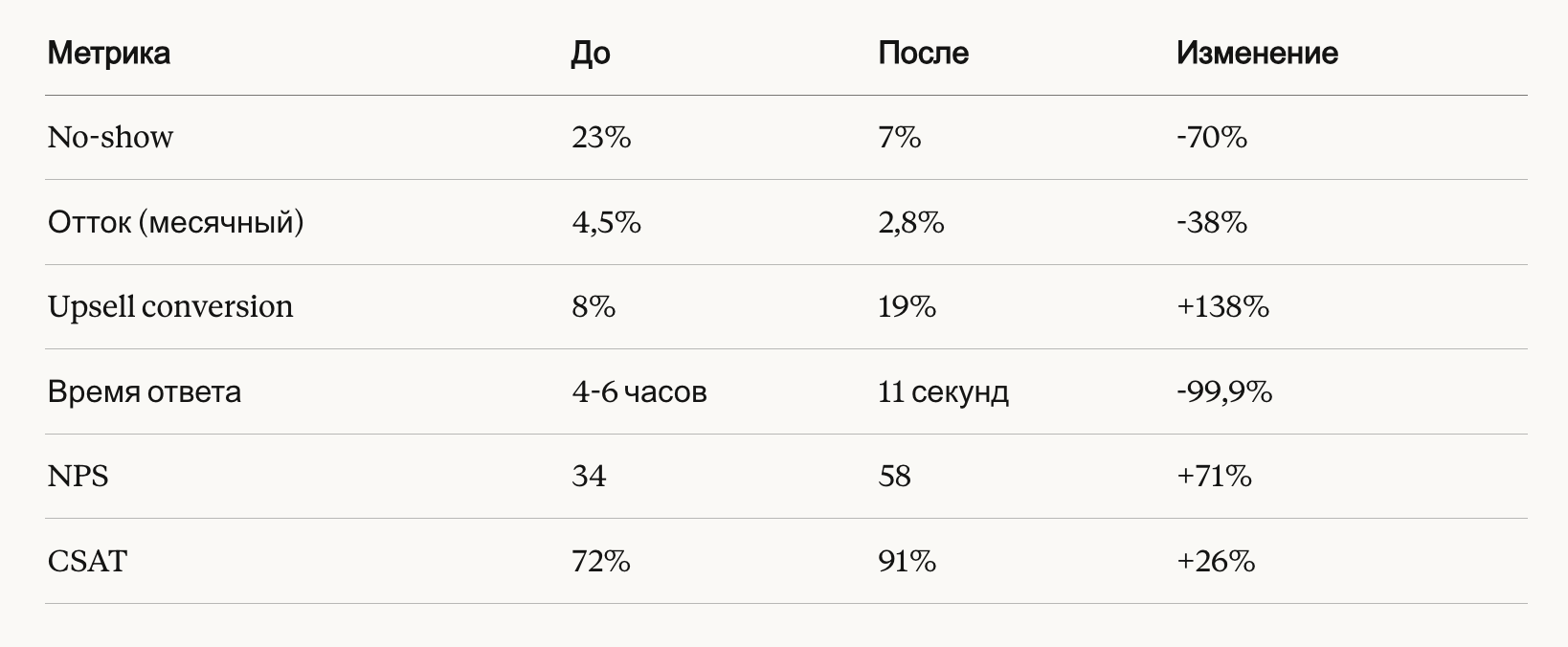Click the NPS after value 58

point(894,477)
